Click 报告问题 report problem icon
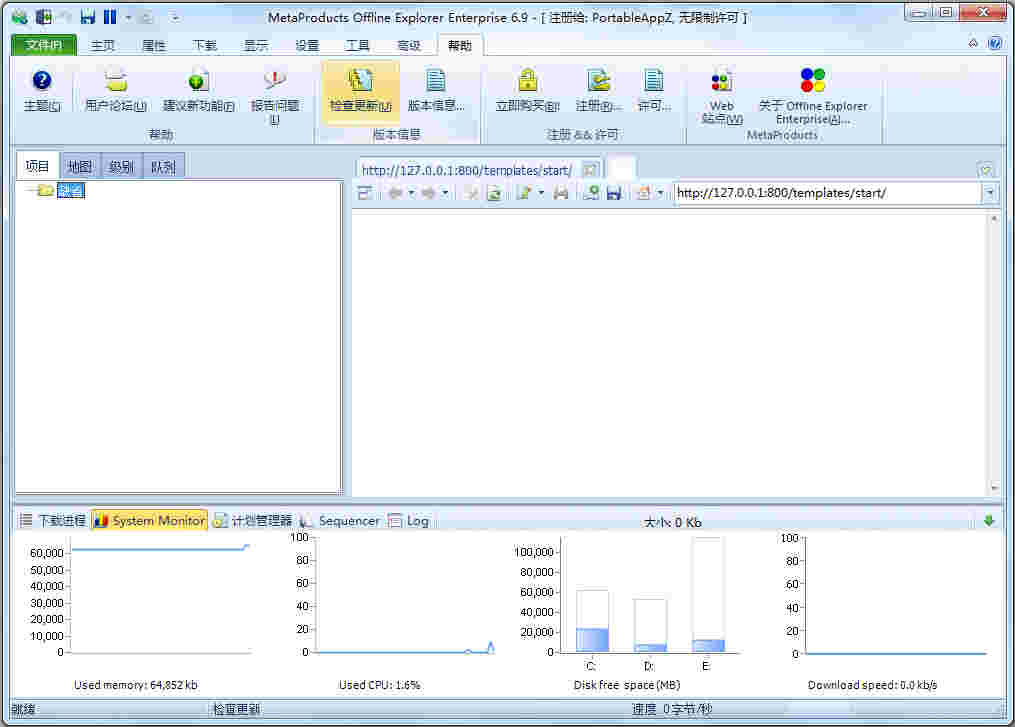Image resolution: width=1015 pixels, height=727 pixels. 274,82
